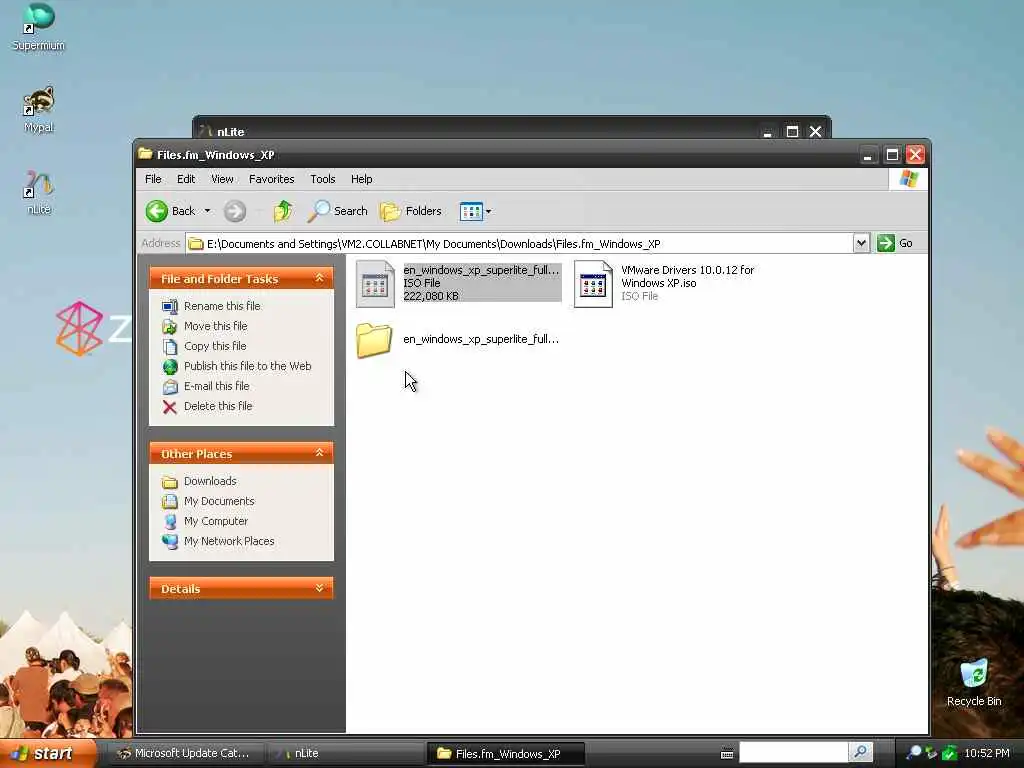1024x768 pixels.
Task: Select the en_windows_xp_superlite_full ISO file icon
Action: [x=376, y=283]
